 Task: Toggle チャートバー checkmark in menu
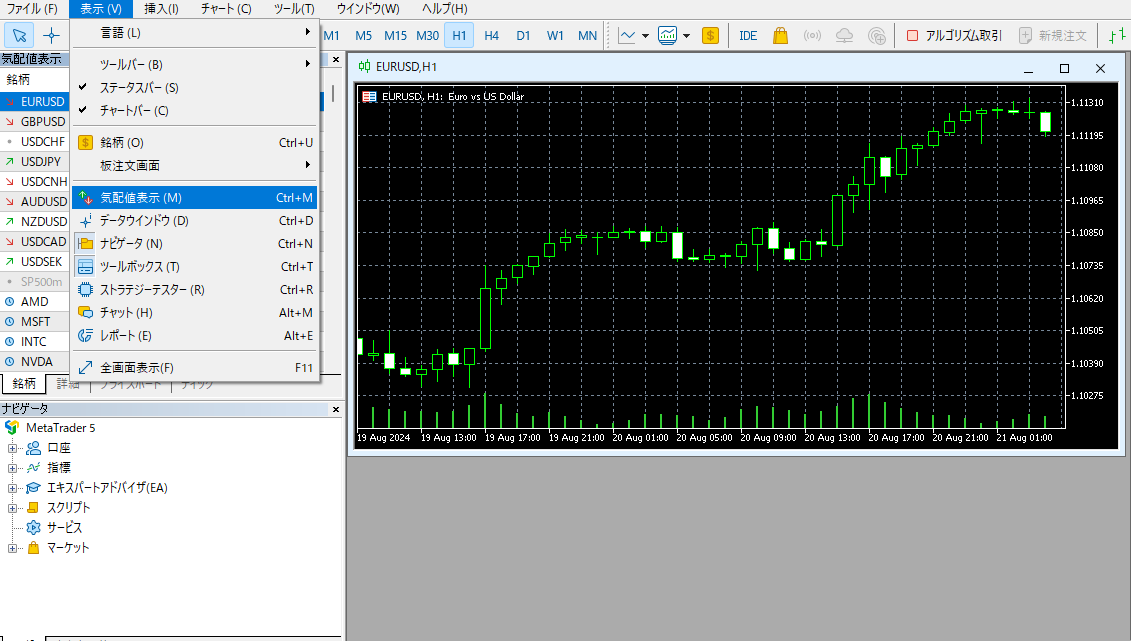pyautogui.click(x=134, y=111)
